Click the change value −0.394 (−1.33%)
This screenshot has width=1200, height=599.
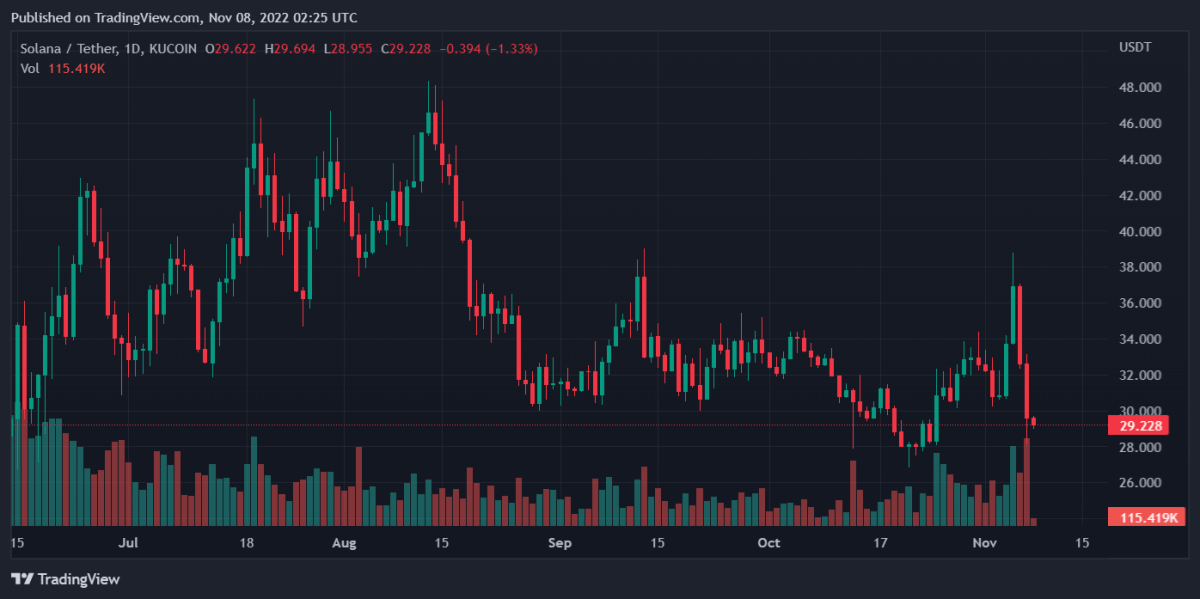[490, 48]
